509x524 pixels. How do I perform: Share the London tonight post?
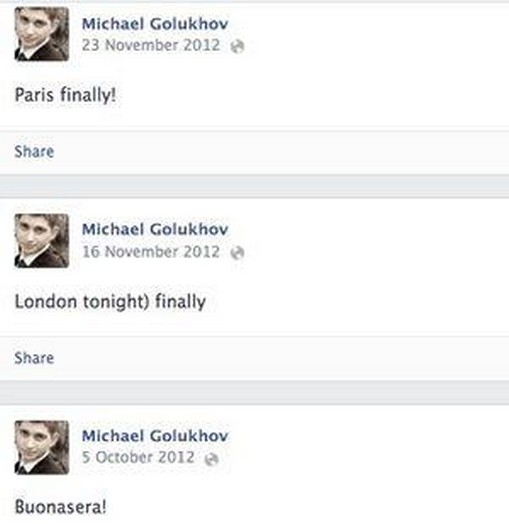pos(34,358)
